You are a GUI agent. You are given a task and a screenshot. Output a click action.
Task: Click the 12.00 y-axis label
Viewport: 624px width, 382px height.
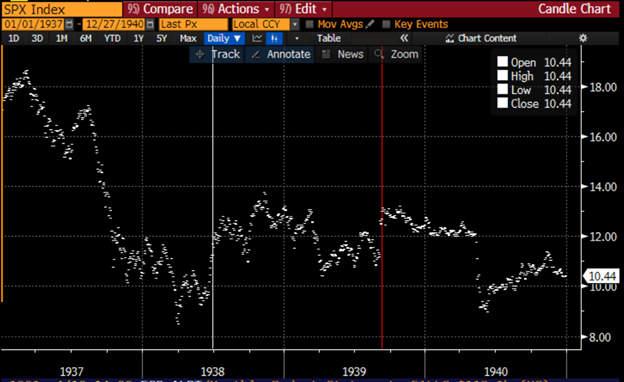[603, 237]
